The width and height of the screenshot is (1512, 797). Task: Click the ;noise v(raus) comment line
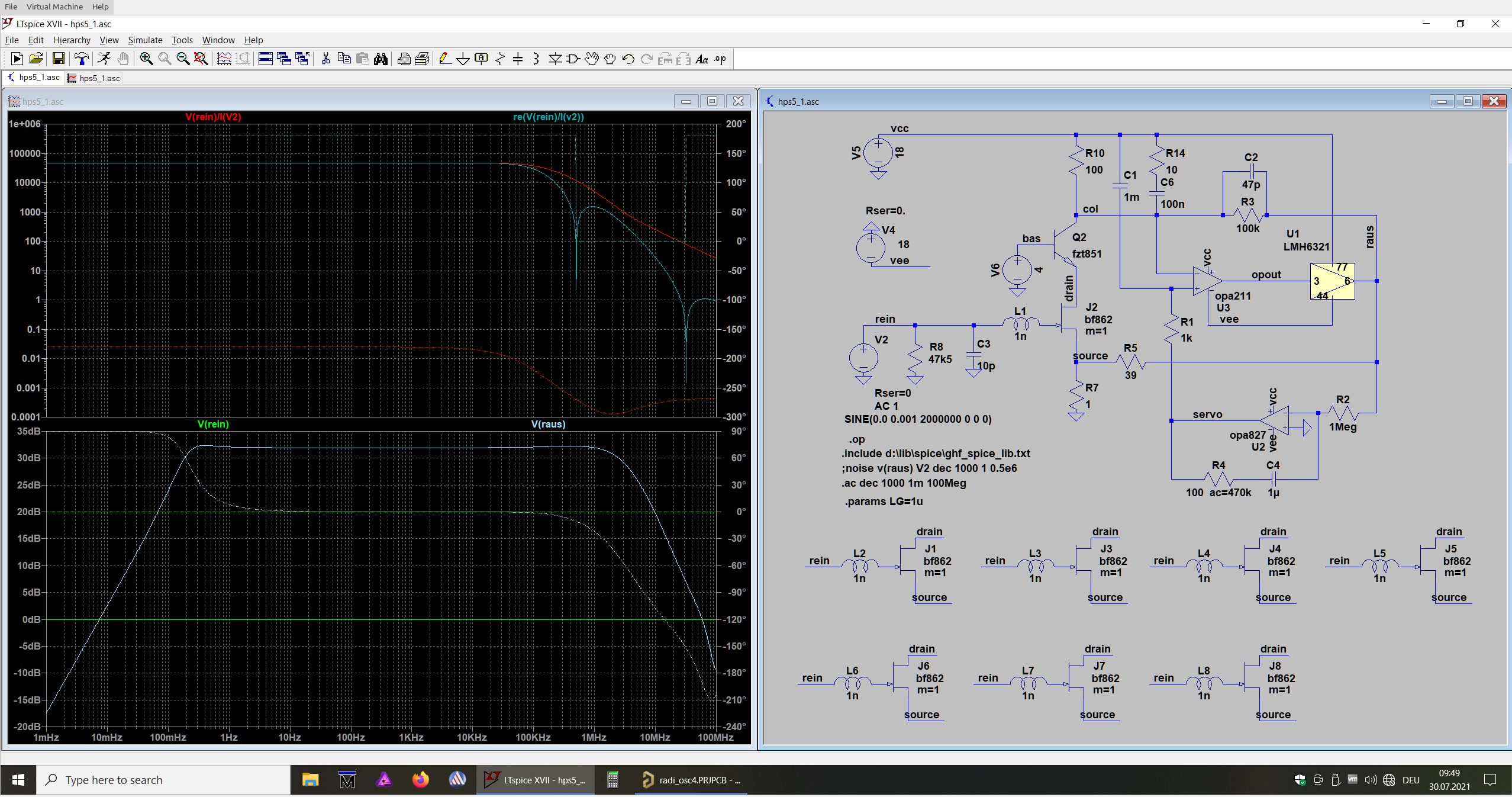tap(929, 468)
